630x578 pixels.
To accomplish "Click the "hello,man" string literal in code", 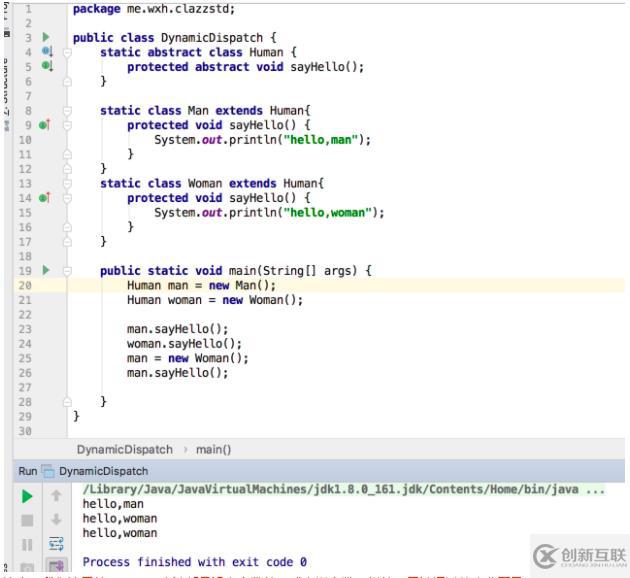I will coord(321,140).
